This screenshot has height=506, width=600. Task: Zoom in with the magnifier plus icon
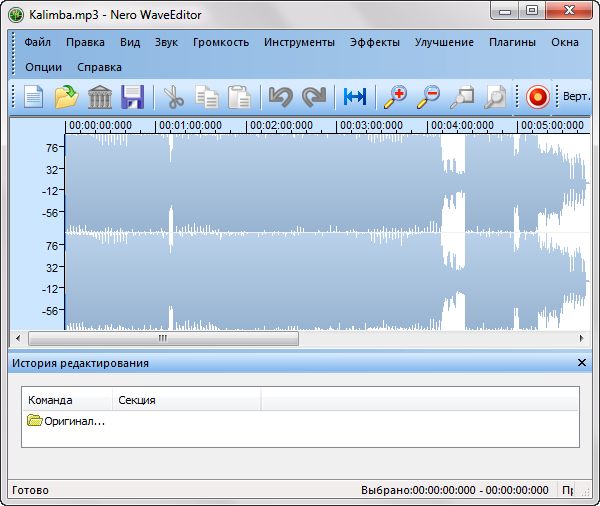[396, 97]
